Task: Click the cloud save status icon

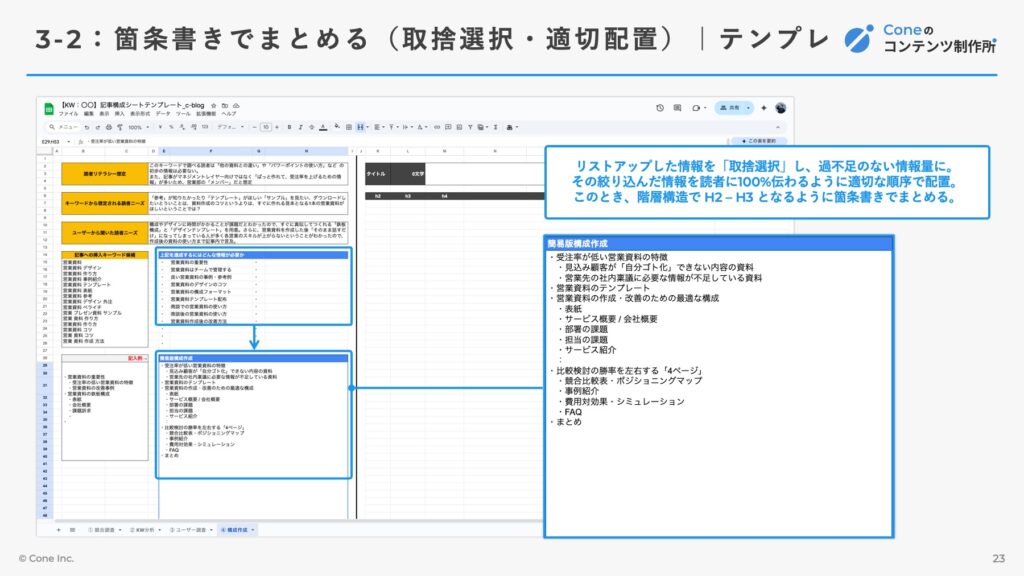Action: point(236,106)
